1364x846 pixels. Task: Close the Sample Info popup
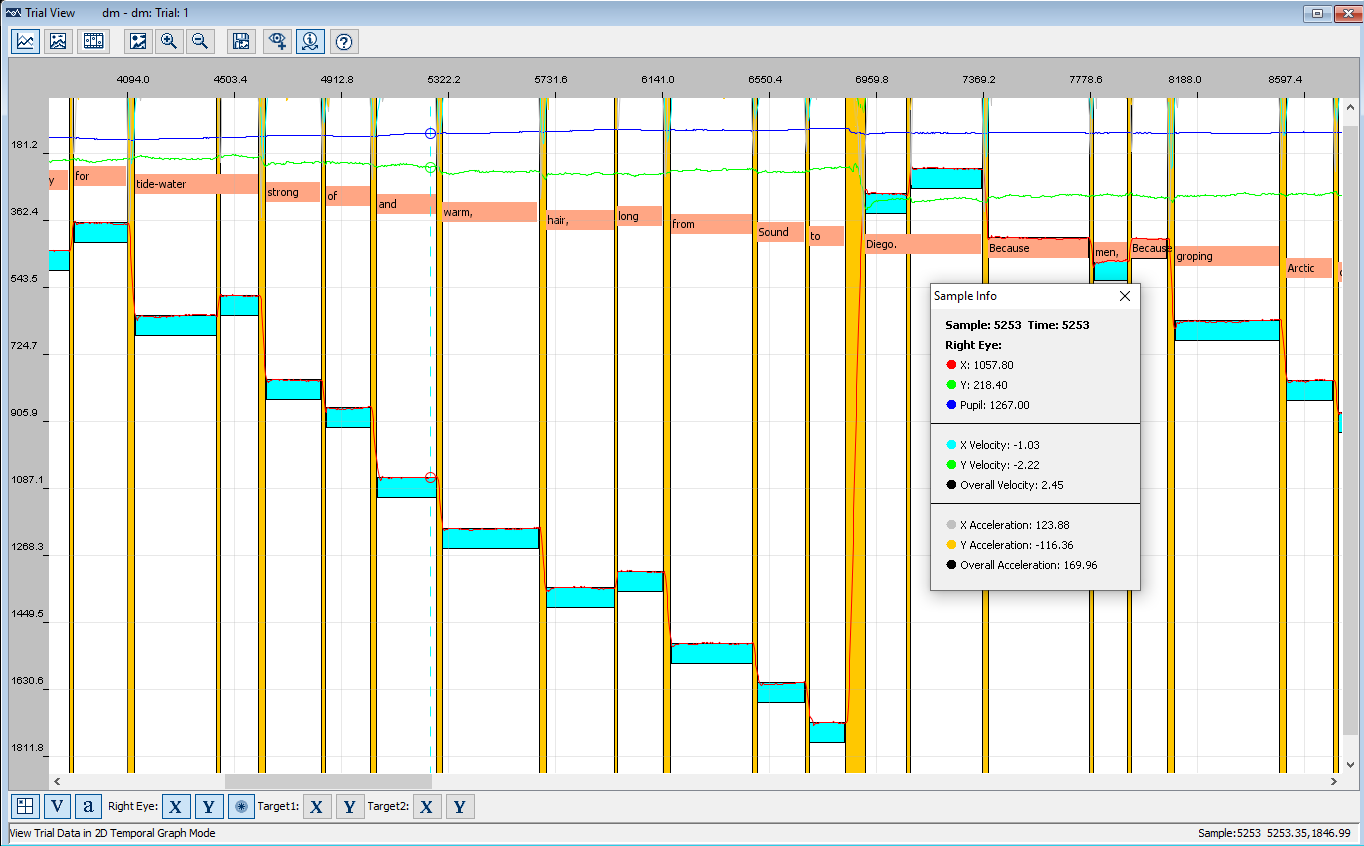[x=1124, y=296]
